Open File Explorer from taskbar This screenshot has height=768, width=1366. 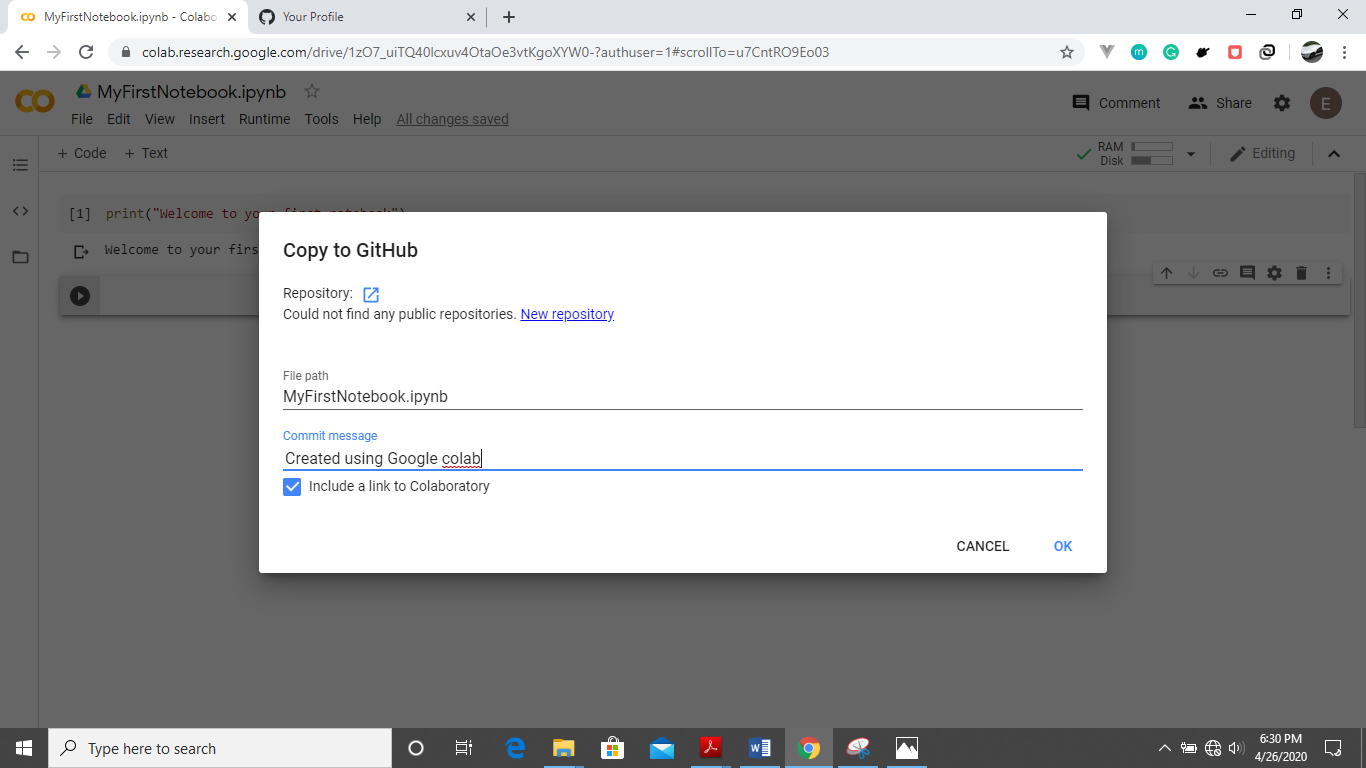click(x=564, y=748)
